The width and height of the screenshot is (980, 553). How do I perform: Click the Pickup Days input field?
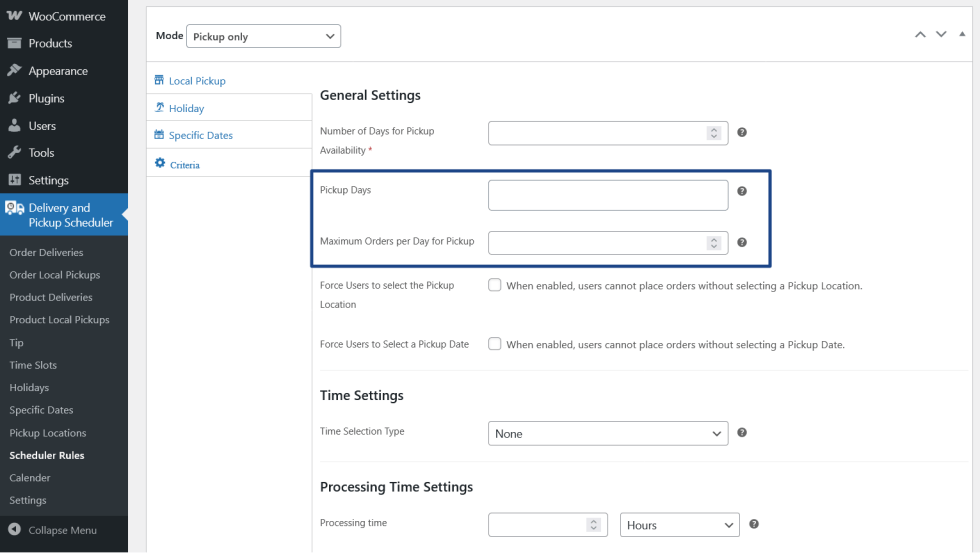pyautogui.click(x=607, y=195)
